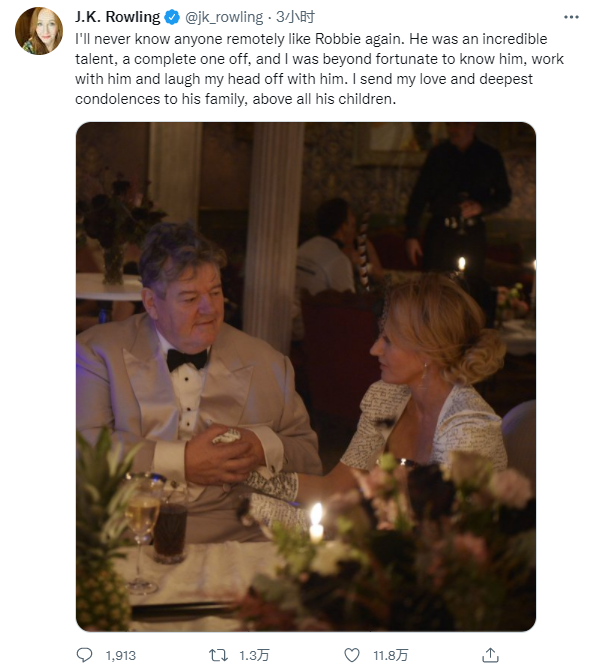Click the tweet text paragraph

coord(320,69)
